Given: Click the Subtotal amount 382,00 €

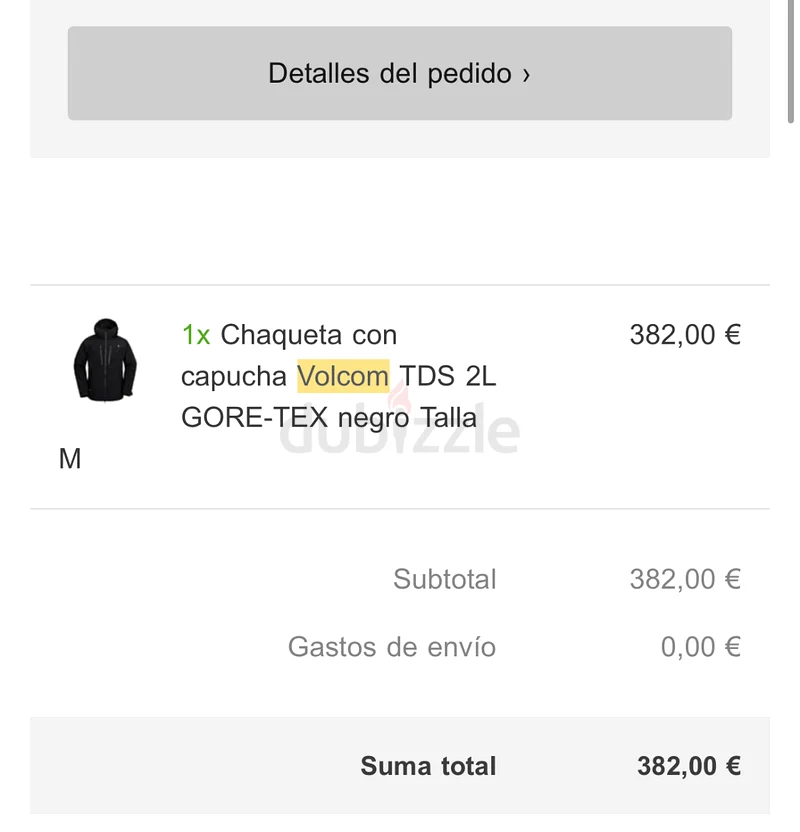Looking at the screenshot, I should (x=685, y=579).
